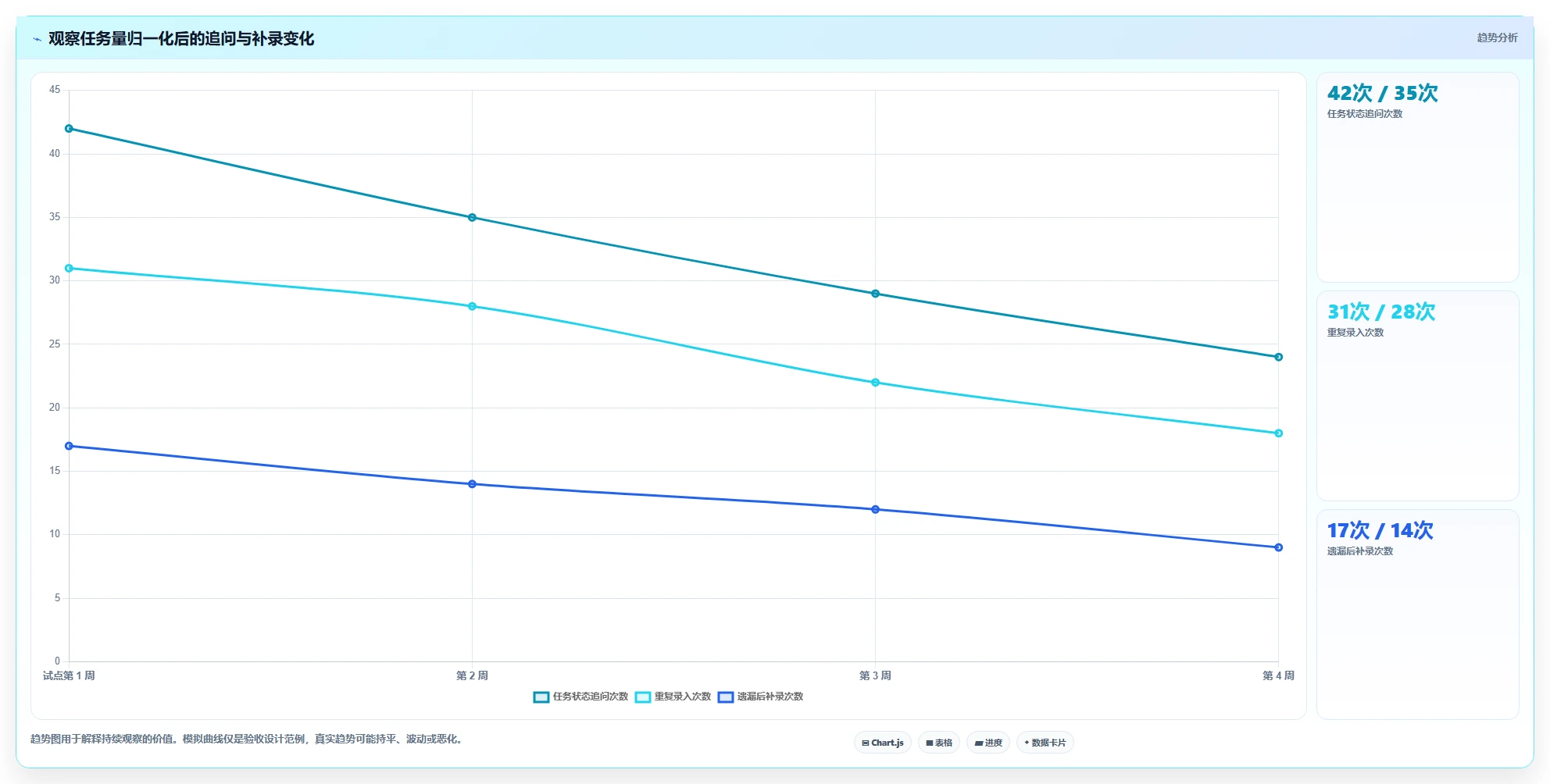Click the 遗漏后补录次数 point at 第 2 周
The width and height of the screenshot is (1550, 784).
472,484
